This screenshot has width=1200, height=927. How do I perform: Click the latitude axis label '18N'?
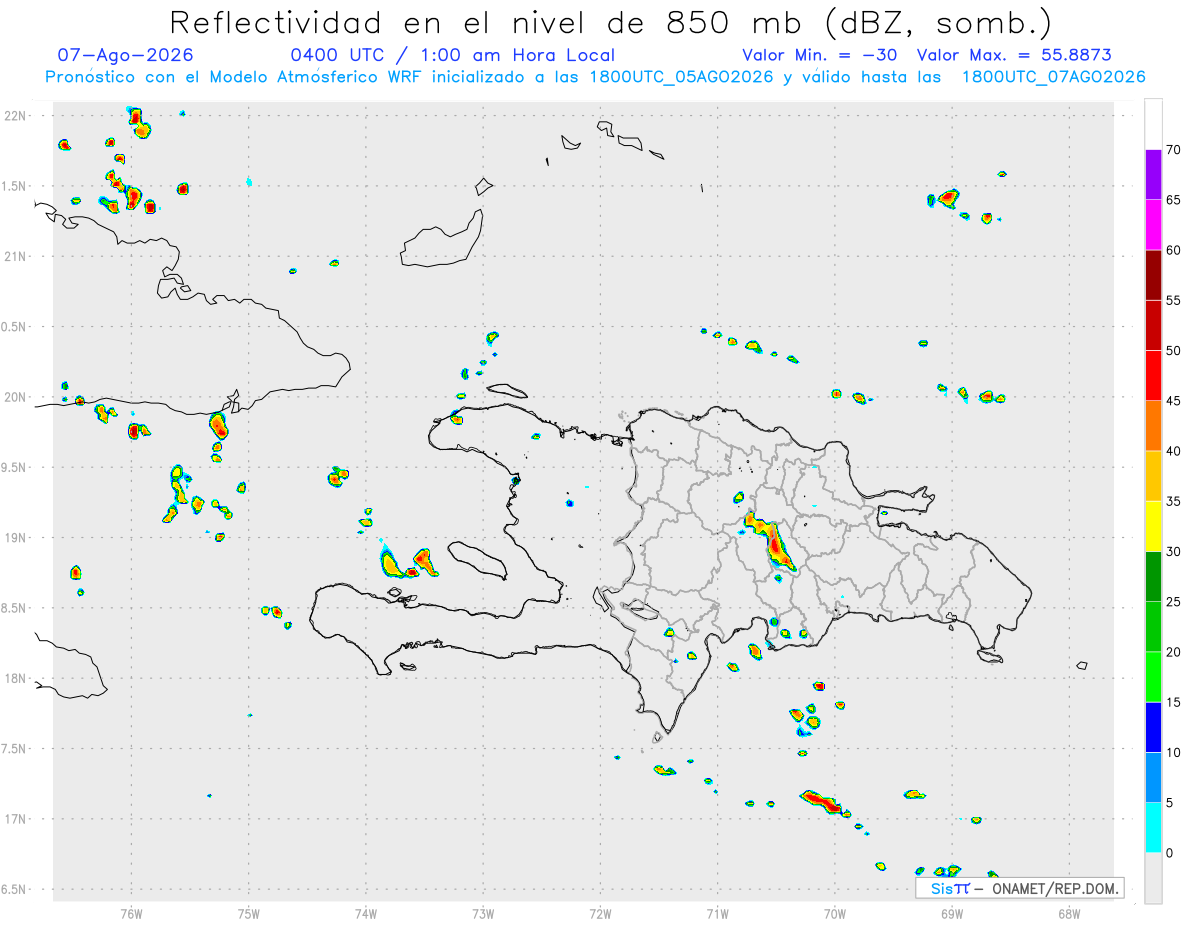coord(16,679)
